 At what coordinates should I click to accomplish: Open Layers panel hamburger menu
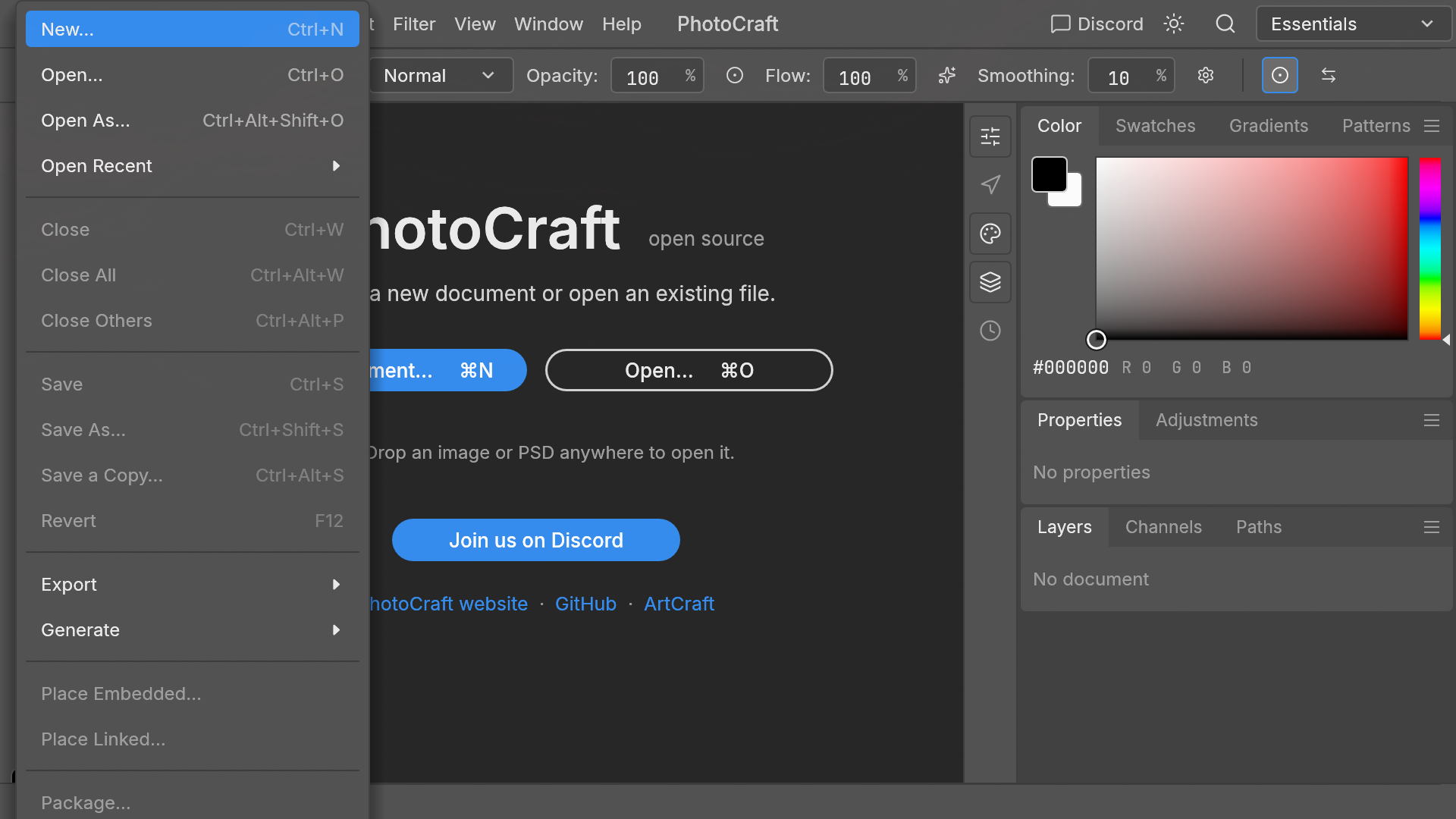click(x=1432, y=527)
